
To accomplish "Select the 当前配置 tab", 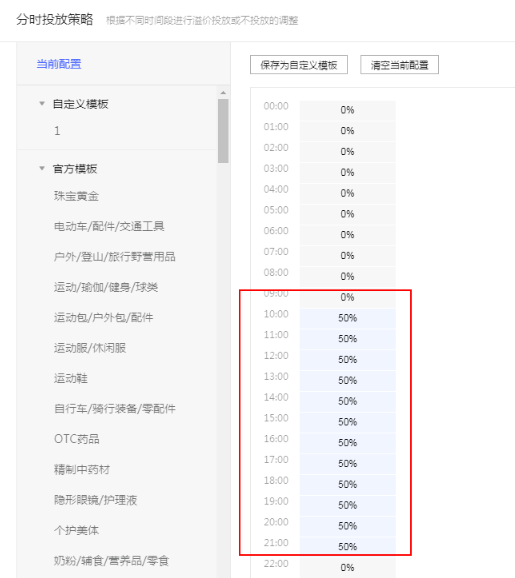I will (59, 64).
